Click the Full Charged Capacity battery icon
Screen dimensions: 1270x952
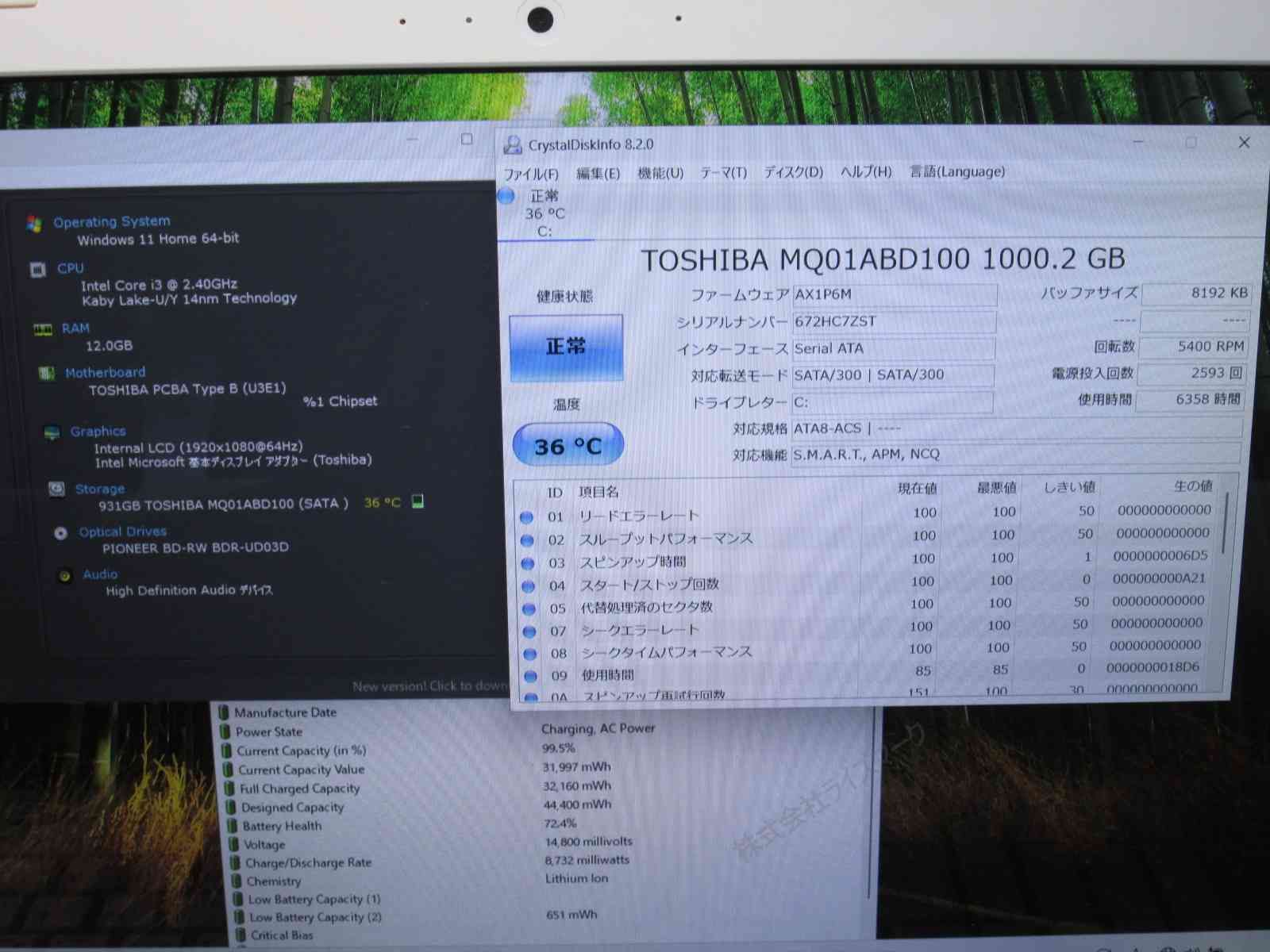(229, 789)
